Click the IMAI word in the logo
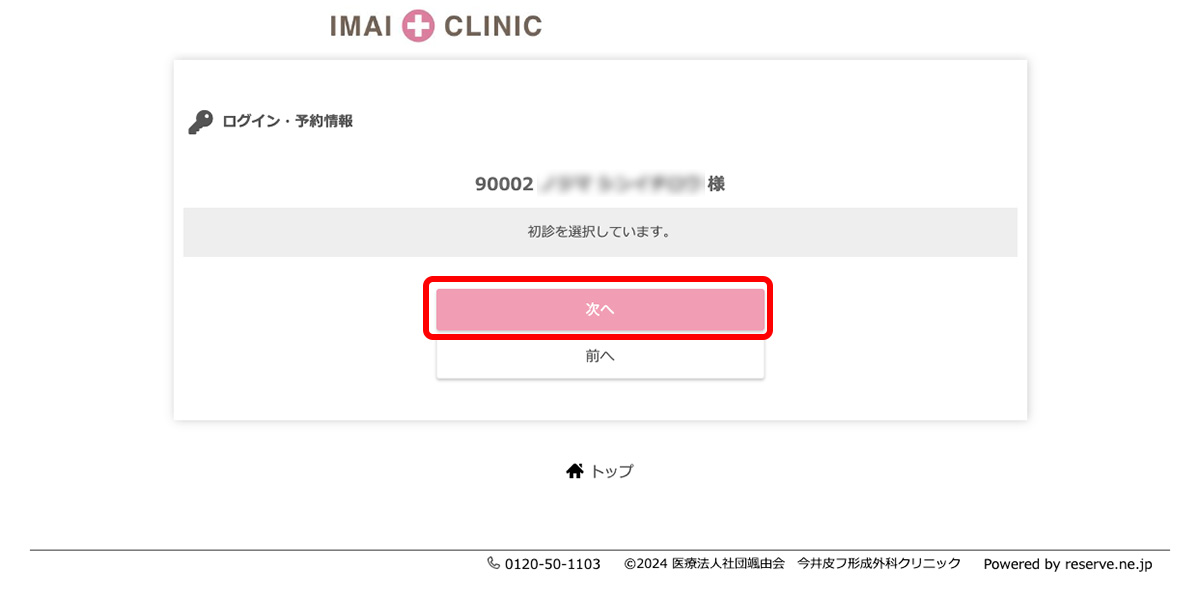Screen dimensions: 1200x597 point(362,27)
